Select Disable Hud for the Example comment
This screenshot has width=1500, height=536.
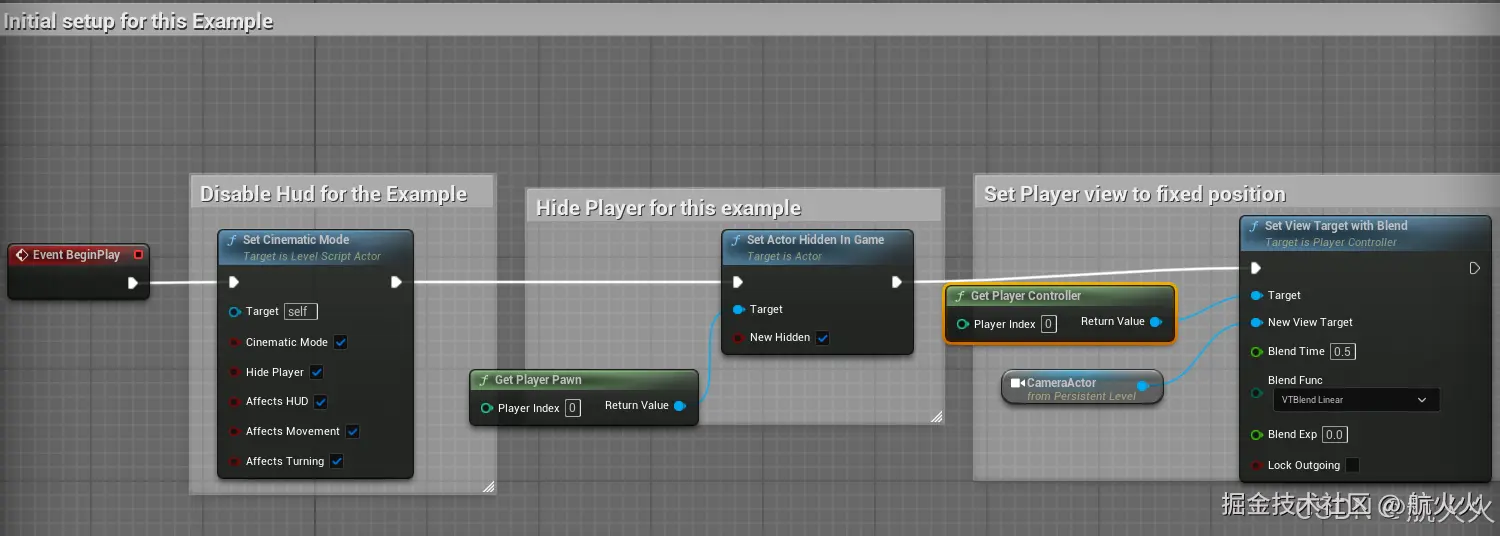[333, 194]
